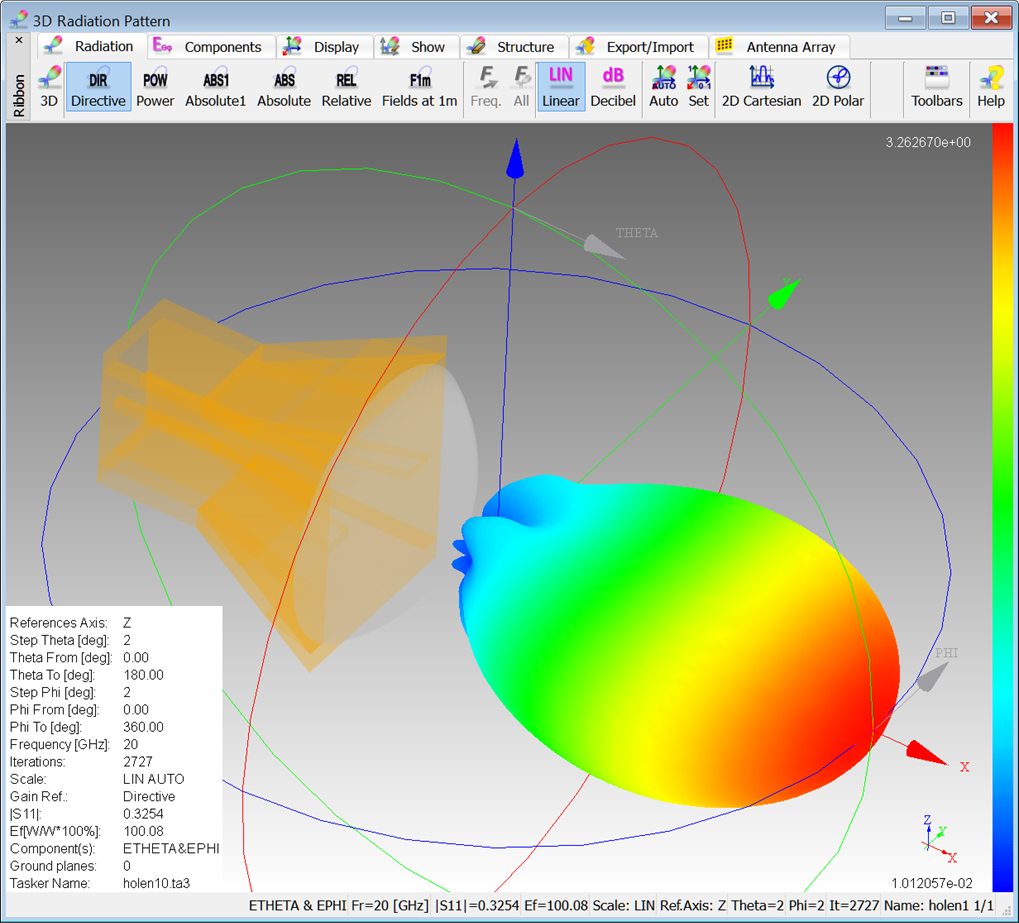Click the Tasker Name holen10.ta3
Image resolution: width=1019 pixels, height=923 pixels.
(x=157, y=883)
